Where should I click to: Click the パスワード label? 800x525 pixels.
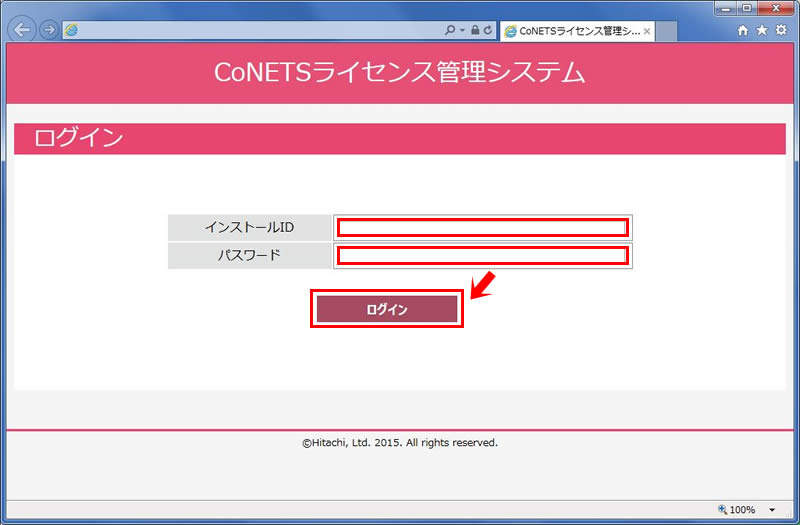[249, 255]
